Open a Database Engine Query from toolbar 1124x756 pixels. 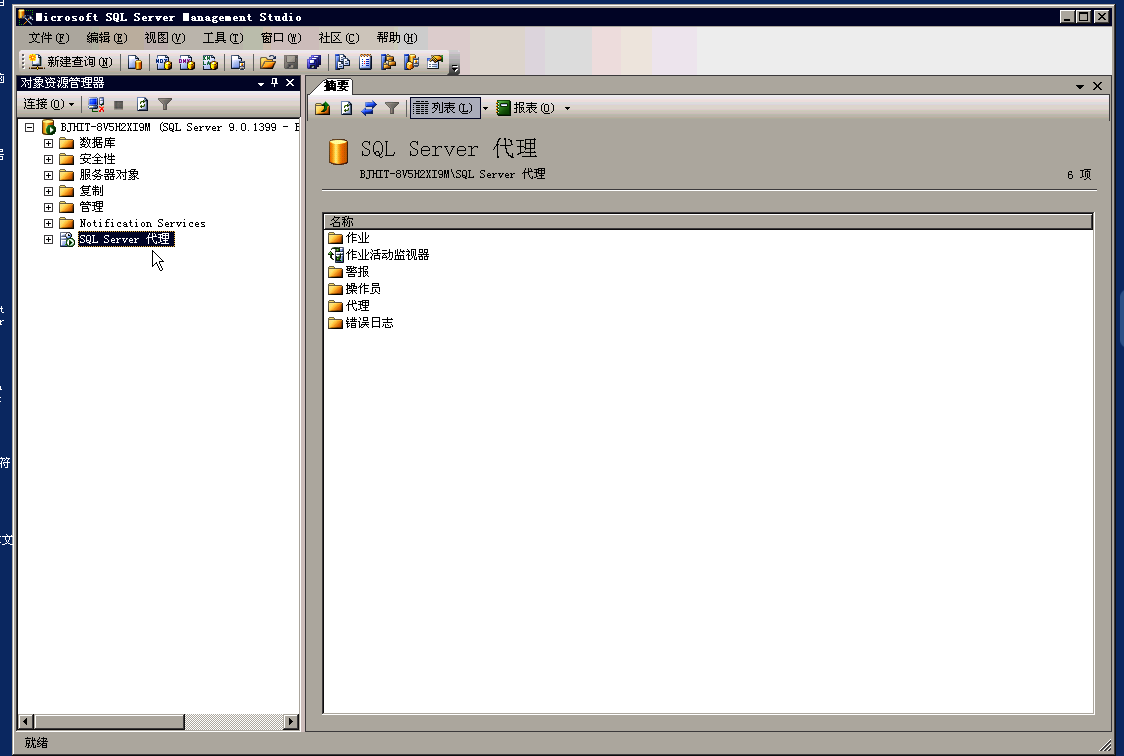coord(134,62)
